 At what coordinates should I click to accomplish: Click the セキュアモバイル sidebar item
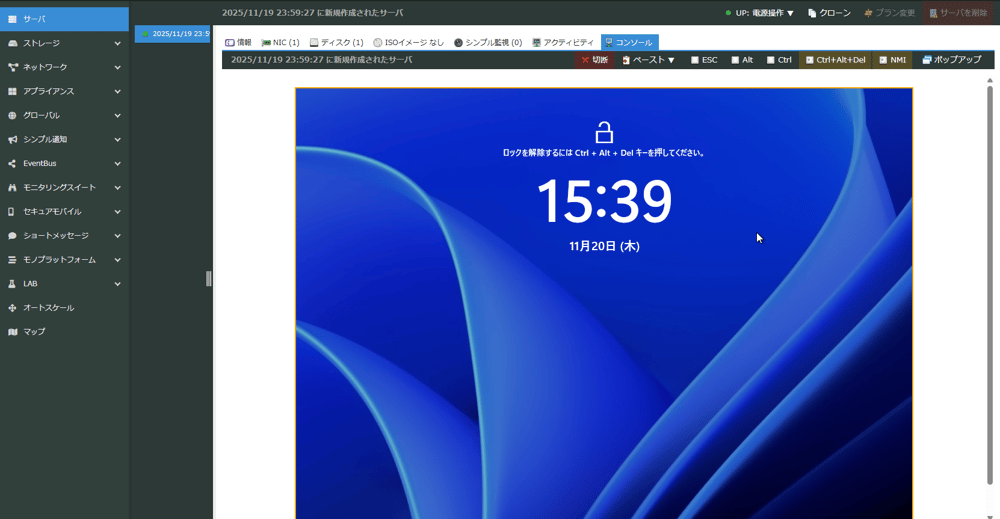point(64,212)
